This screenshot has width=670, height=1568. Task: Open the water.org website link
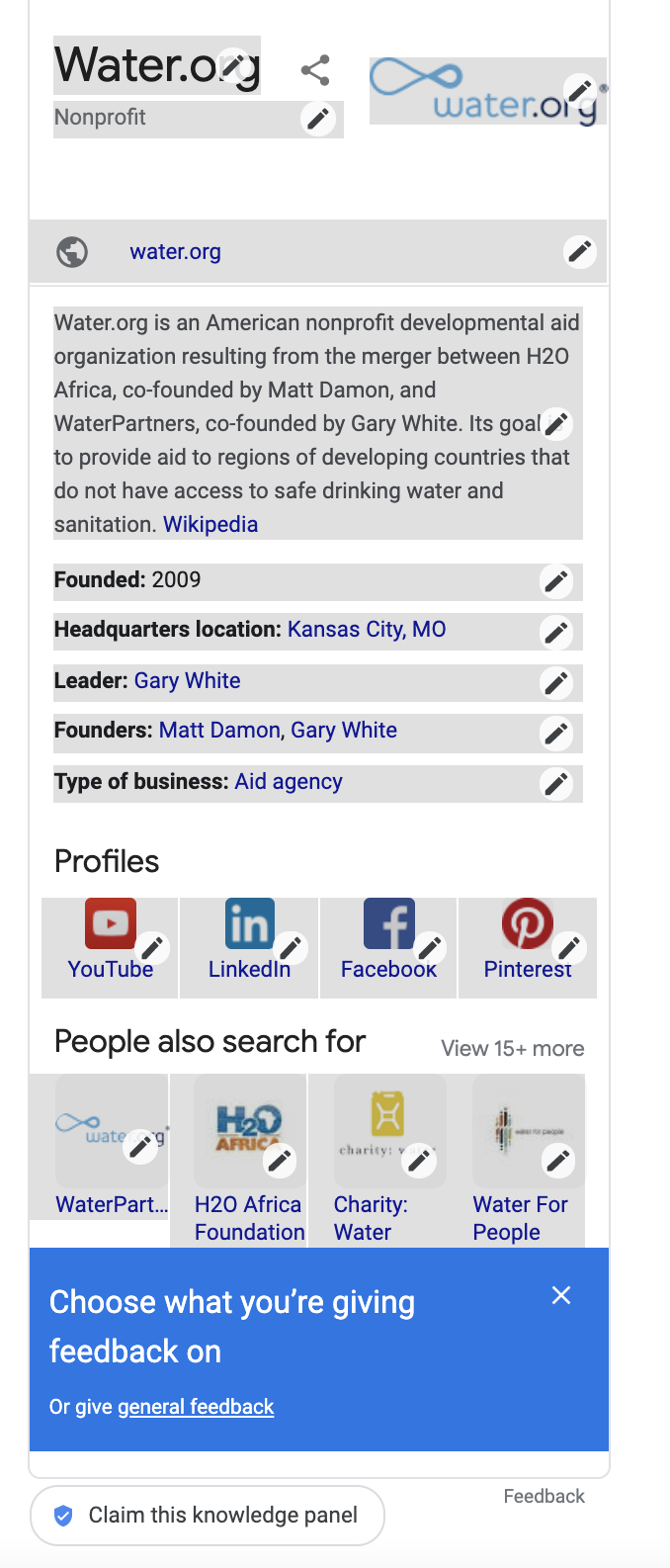click(175, 252)
